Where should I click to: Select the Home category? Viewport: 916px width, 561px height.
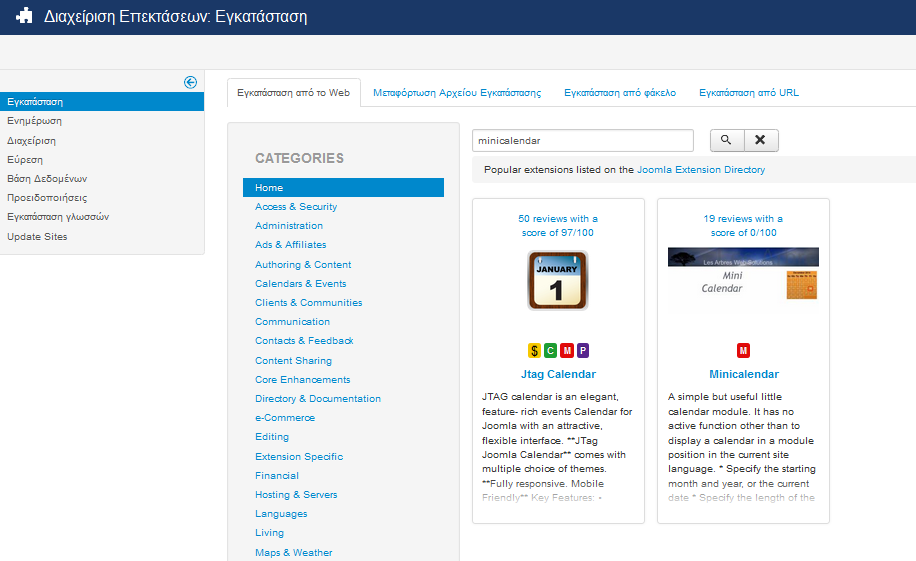point(343,188)
